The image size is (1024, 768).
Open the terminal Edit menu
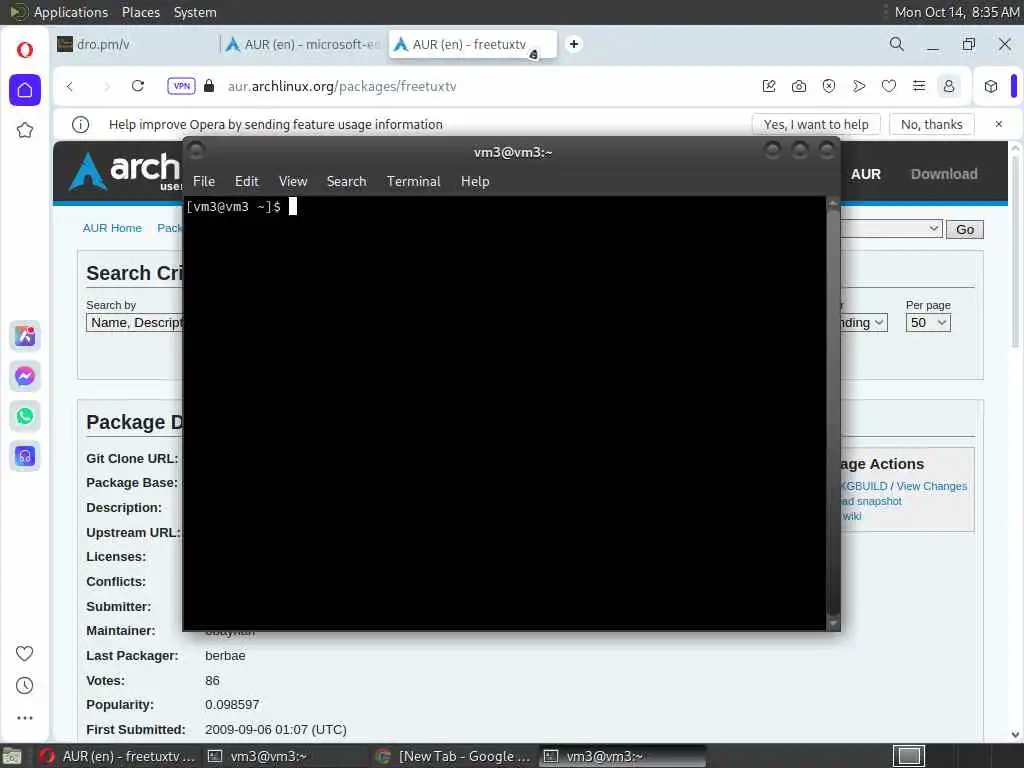[x=247, y=182]
